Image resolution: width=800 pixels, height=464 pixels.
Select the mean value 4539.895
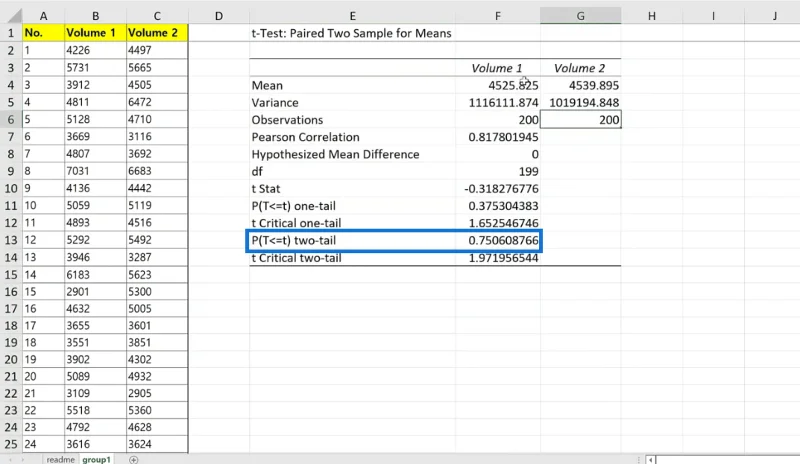coord(581,85)
